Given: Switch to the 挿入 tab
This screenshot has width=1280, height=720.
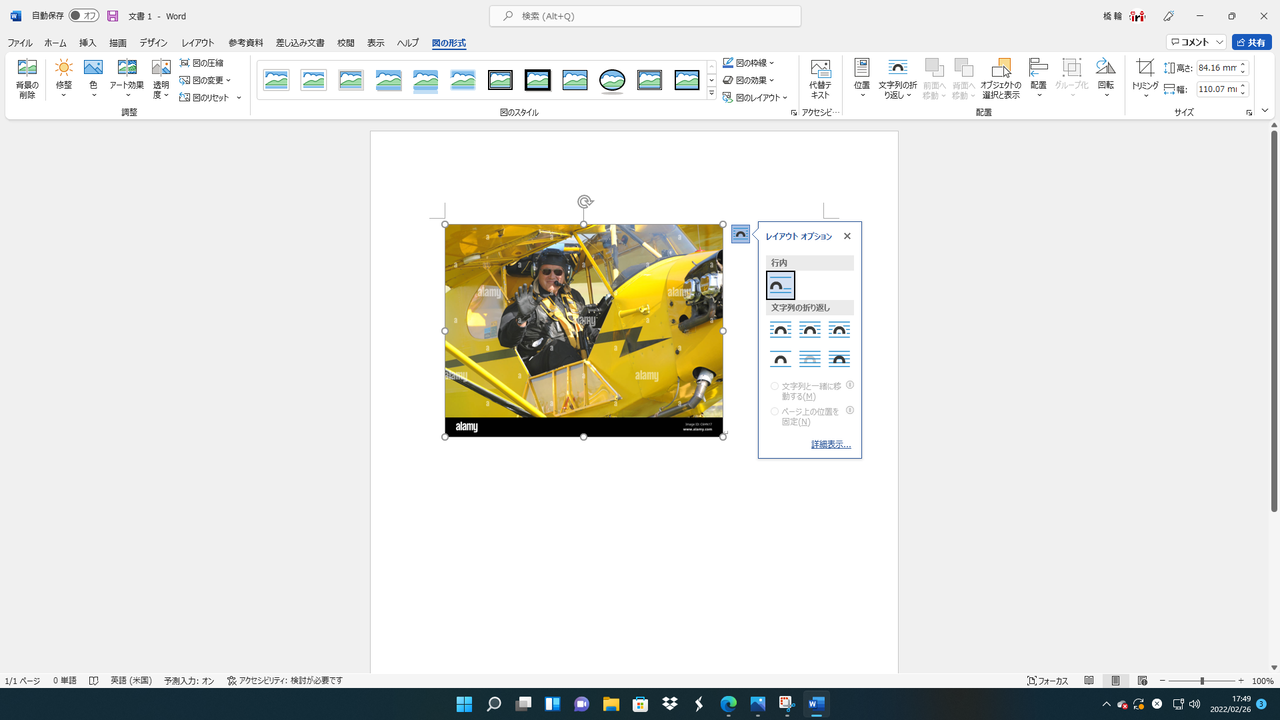Looking at the screenshot, I should point(88,43).
